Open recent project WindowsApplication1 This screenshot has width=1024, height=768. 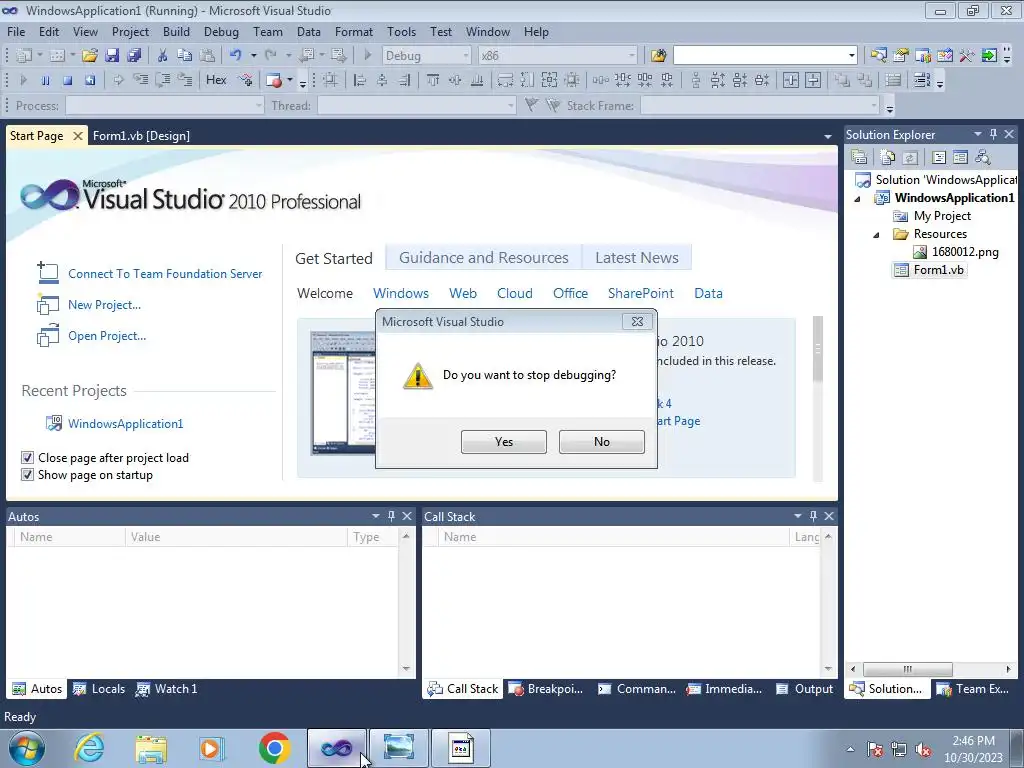pos(125,424)
